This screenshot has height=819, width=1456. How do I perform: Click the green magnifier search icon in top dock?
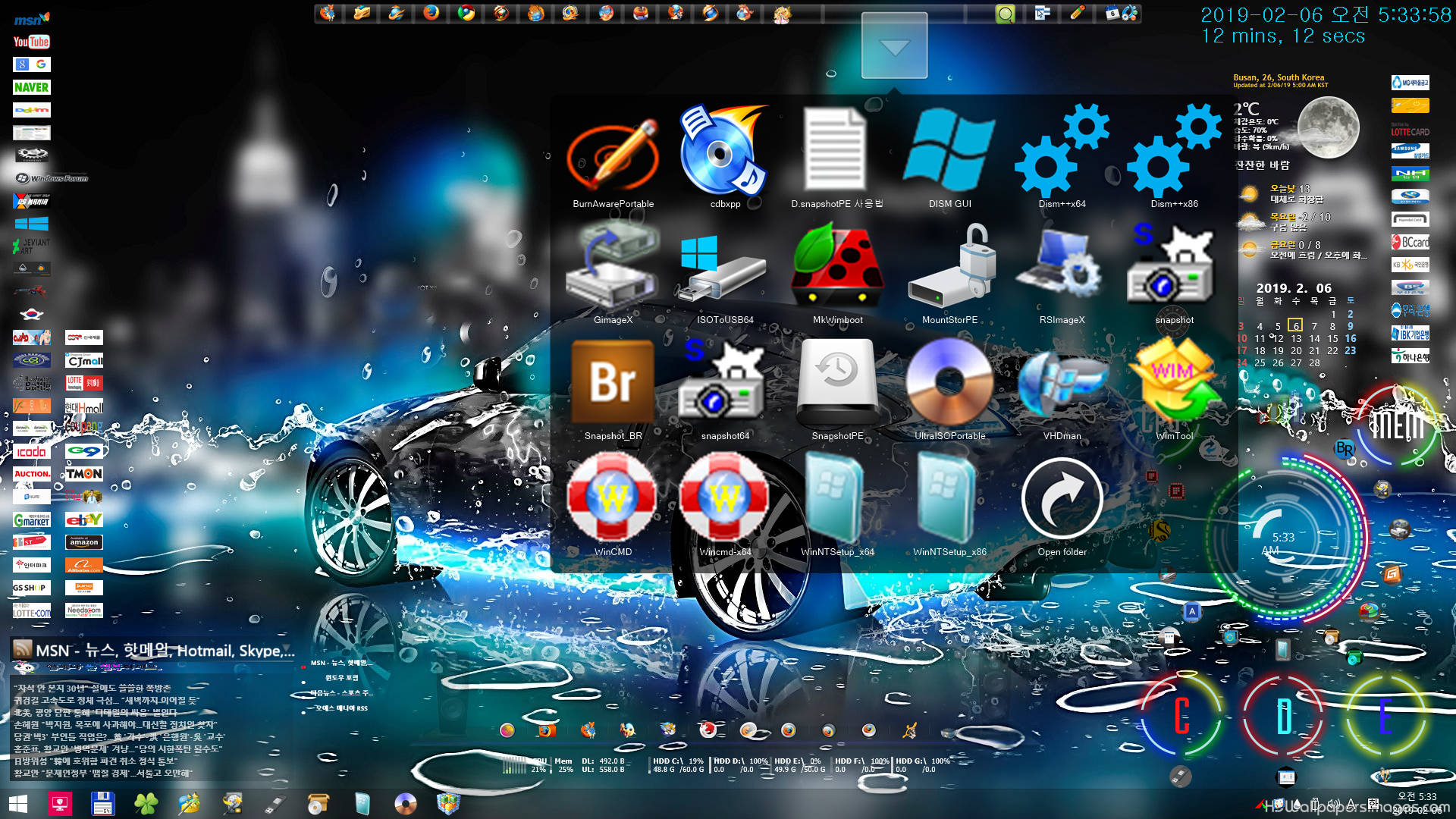click(x=1005, y=13)
